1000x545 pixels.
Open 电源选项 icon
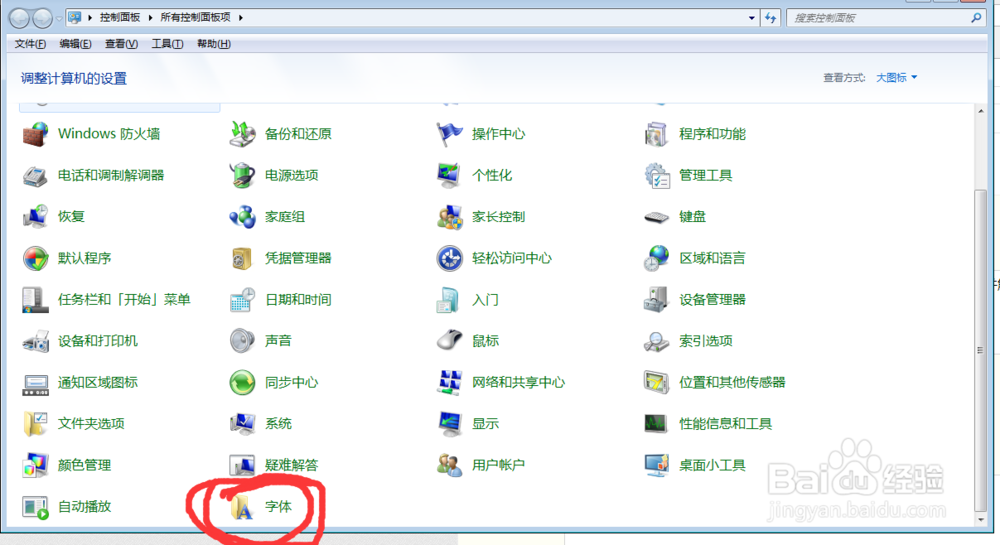pyautogui.click(x=242, y=175)
